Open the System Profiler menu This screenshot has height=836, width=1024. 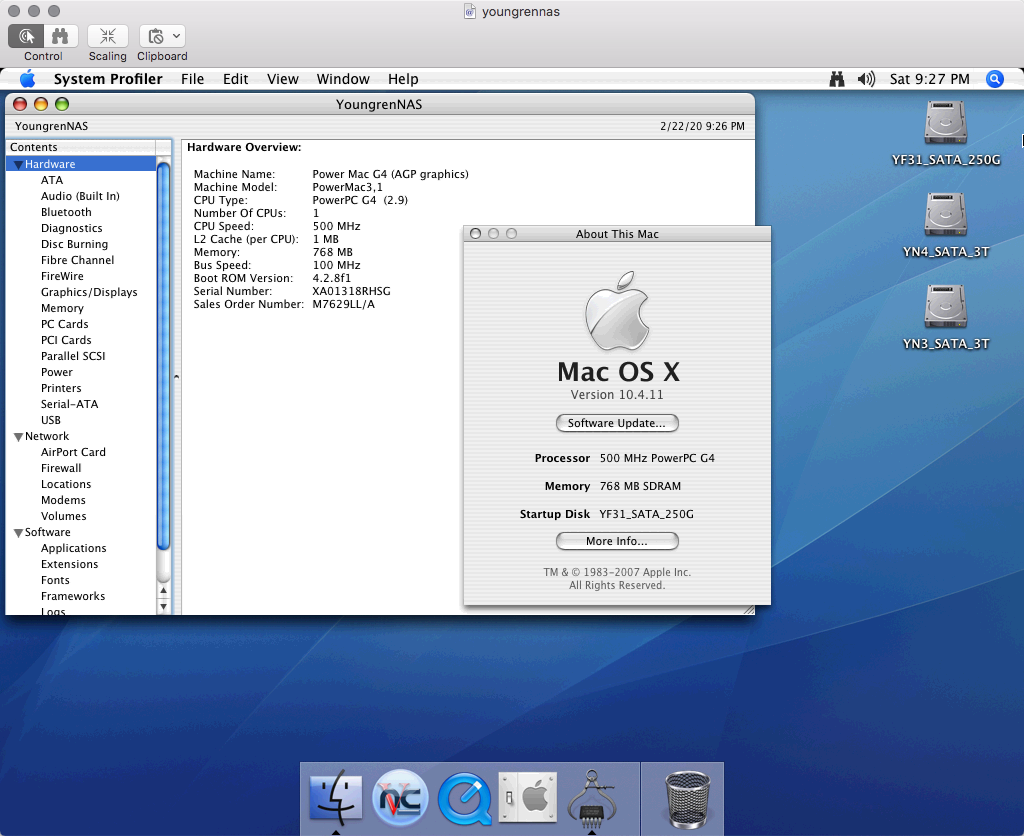click(x=108, y=79)
